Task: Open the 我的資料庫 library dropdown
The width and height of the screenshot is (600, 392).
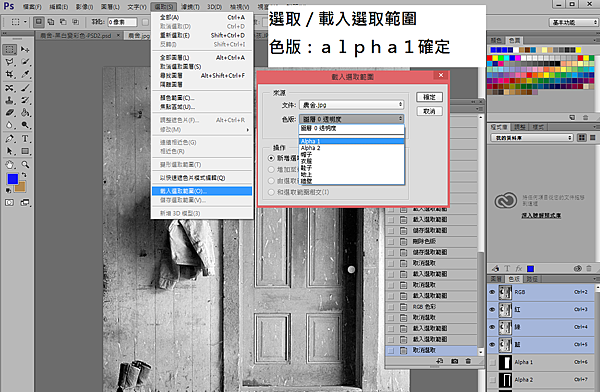Action: pyautogui.click(x=532, y=137)
